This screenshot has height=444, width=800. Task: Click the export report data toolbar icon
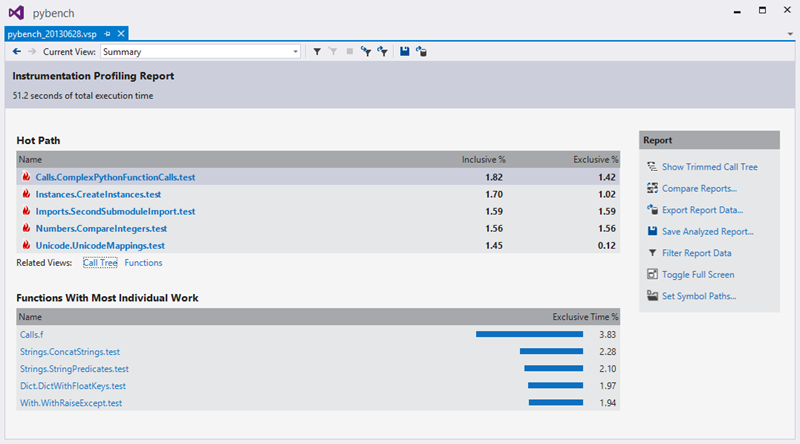click(421, 52)
